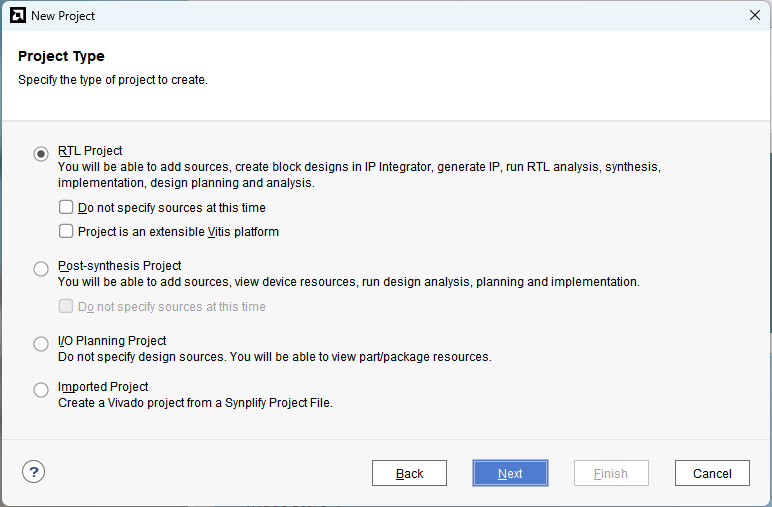Select the RTL Project radio button
Image resolution: width=772 pixels, height=507 pixels.
[41, 154]
